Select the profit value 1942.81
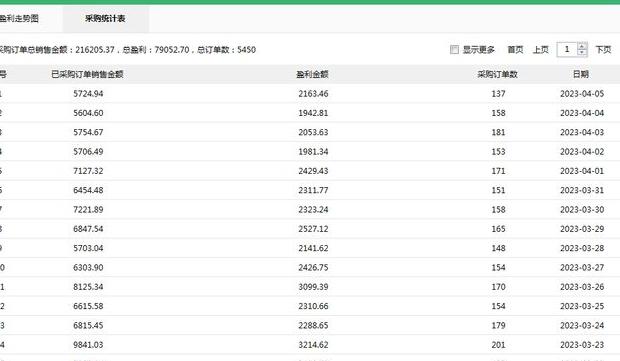 [313, 113]
